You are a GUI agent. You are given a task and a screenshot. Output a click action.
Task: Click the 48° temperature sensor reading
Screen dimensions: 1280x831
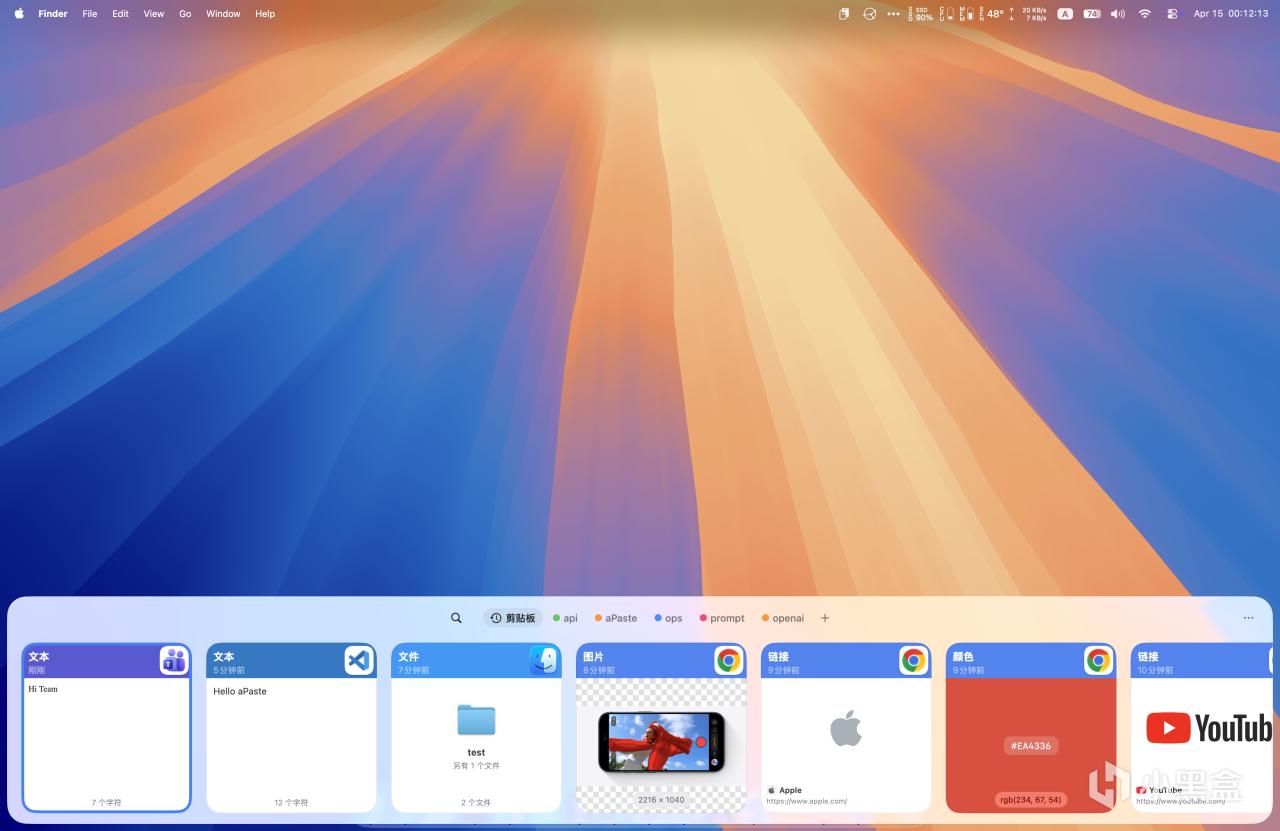point(992,14)
